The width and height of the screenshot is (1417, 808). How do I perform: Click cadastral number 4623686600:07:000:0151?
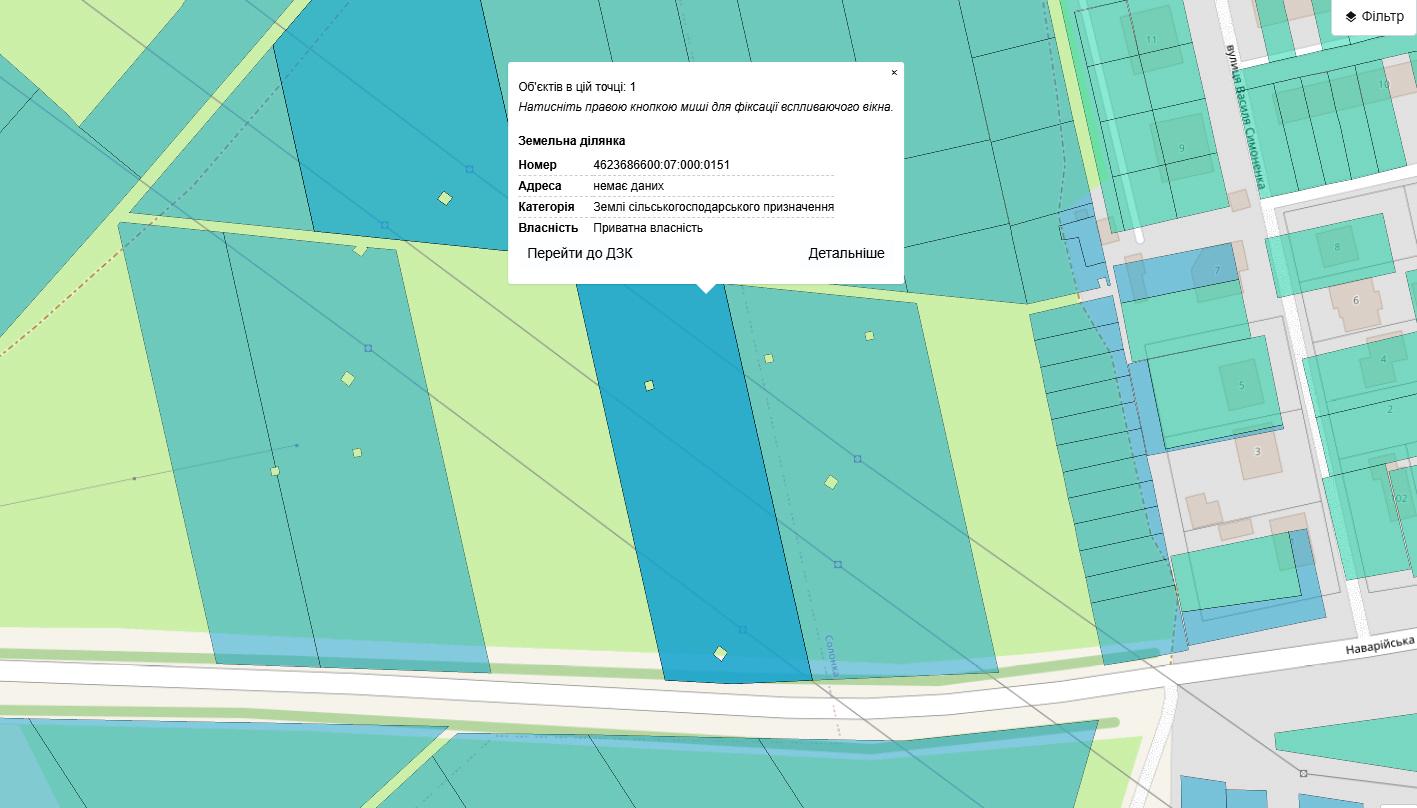coord(661,165)
